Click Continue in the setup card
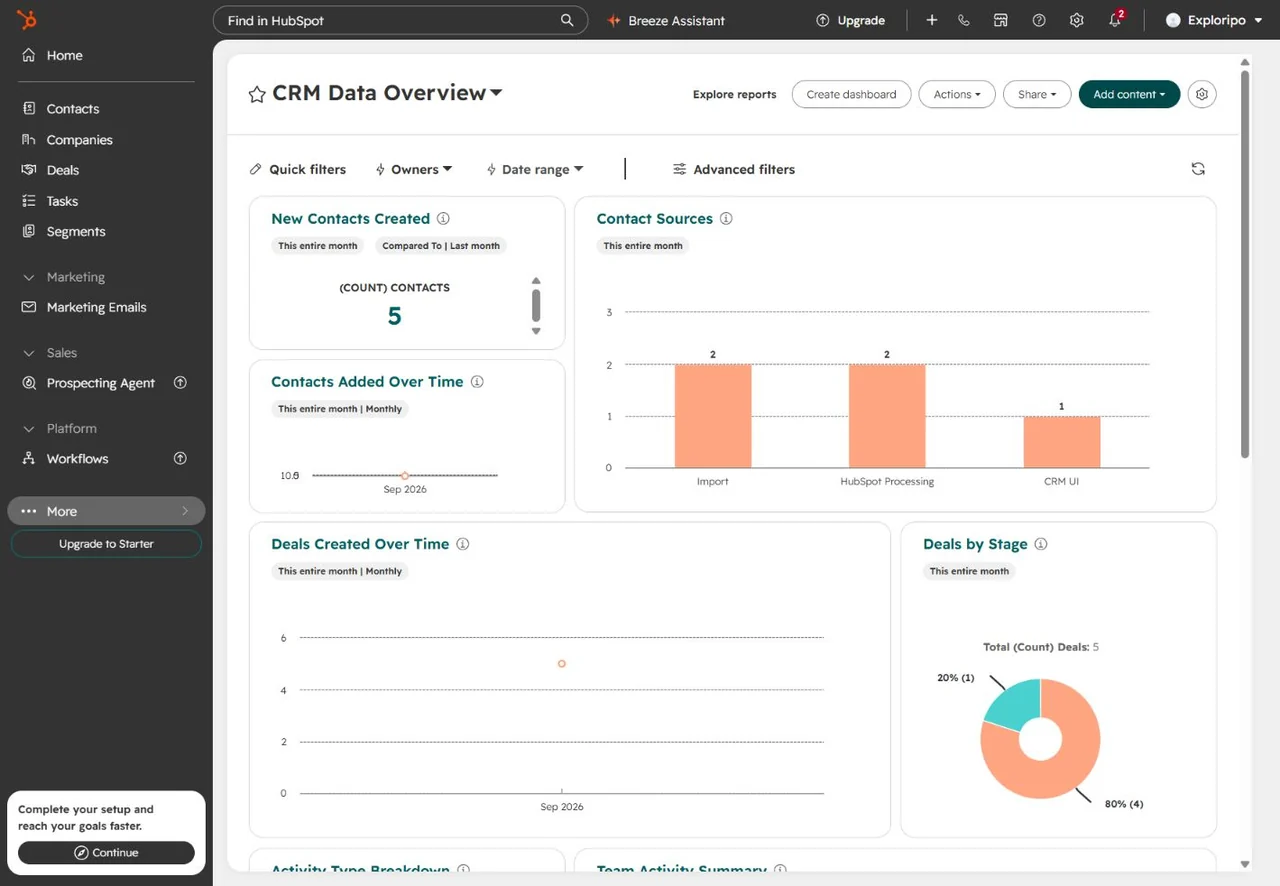1280x886 pixels. [x=106, y=853]
